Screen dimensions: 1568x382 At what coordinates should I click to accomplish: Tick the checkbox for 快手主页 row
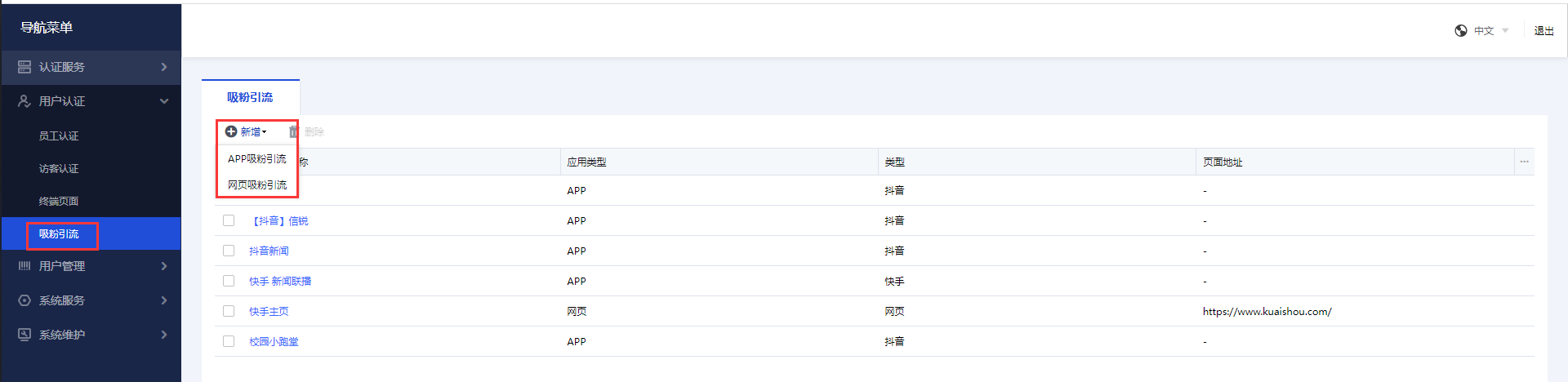(x=229, y=311)
